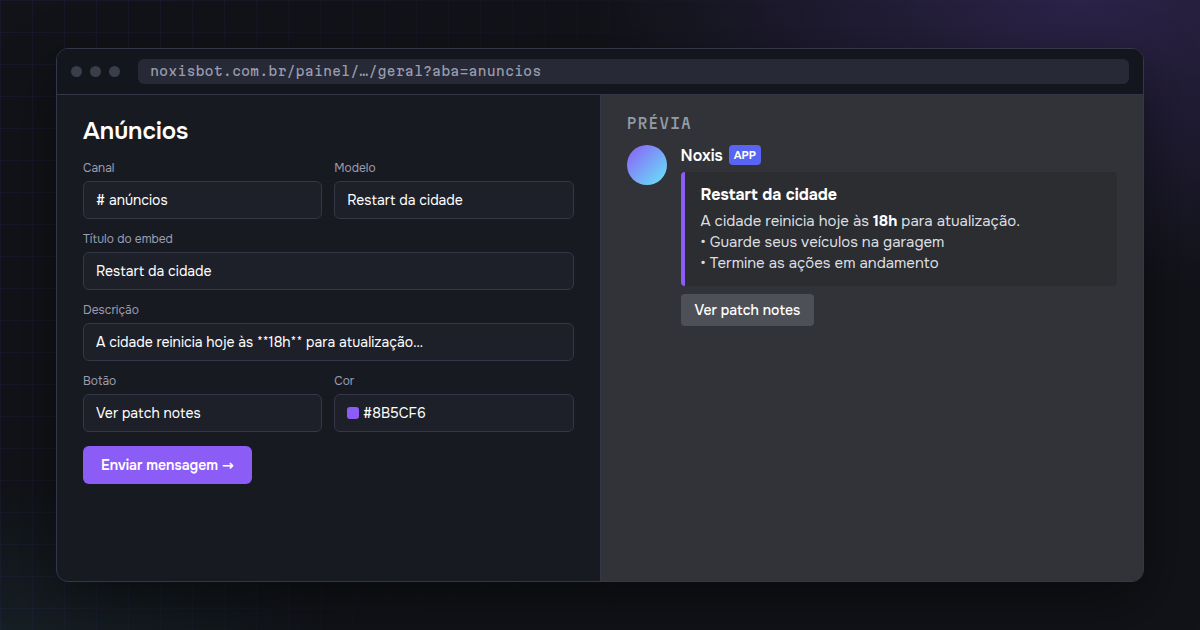The height and width of the screenshot is (630, 1200).
Task: Click the Botão label
Action: (x=100, y=381)
